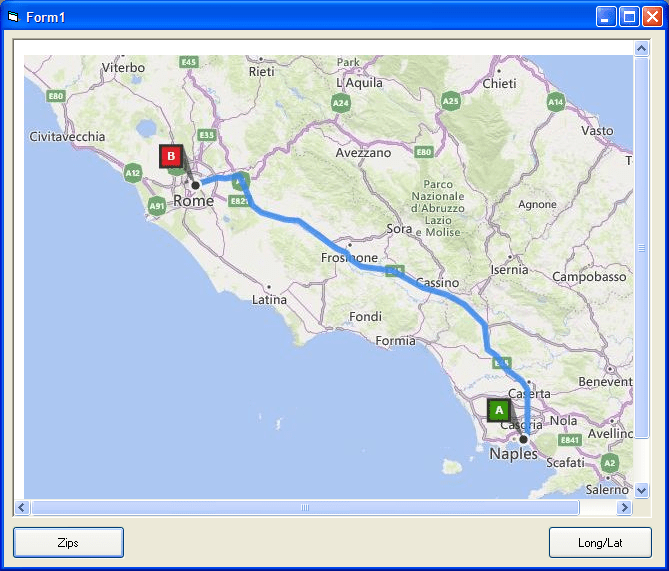The width and height of the screenshot is (669, 571).
Task: Click the E80 marker near Avezzano
Action: [424, 152]
